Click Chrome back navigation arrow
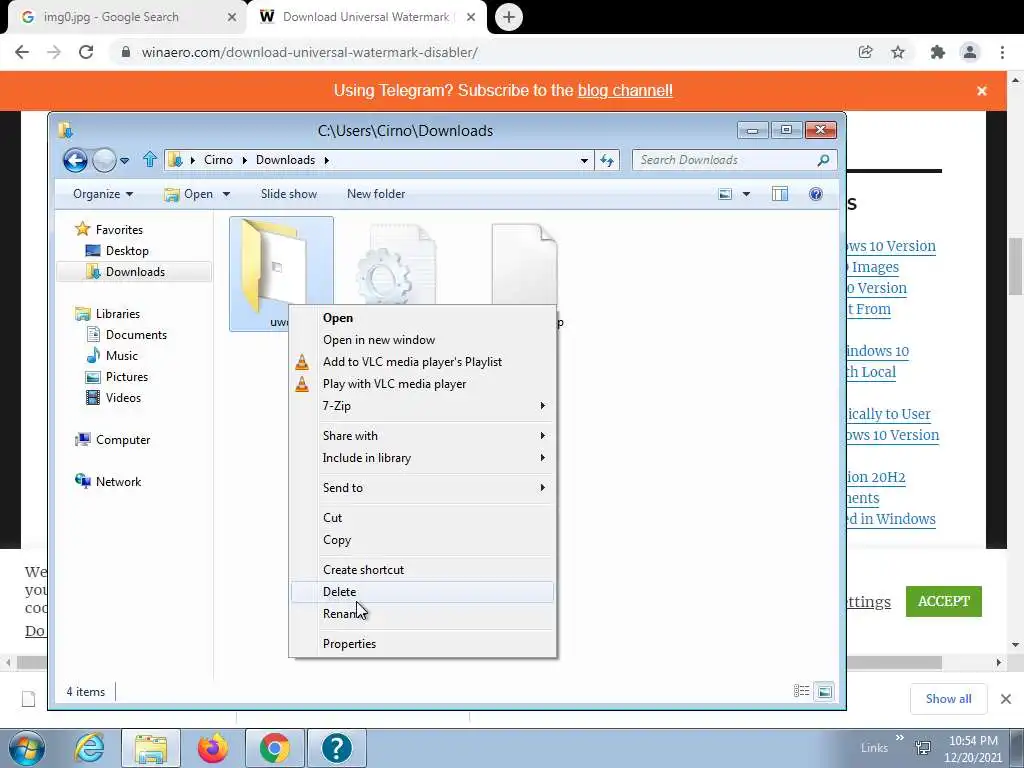Viewport: 1024px width, 768px height. (22, 52)
